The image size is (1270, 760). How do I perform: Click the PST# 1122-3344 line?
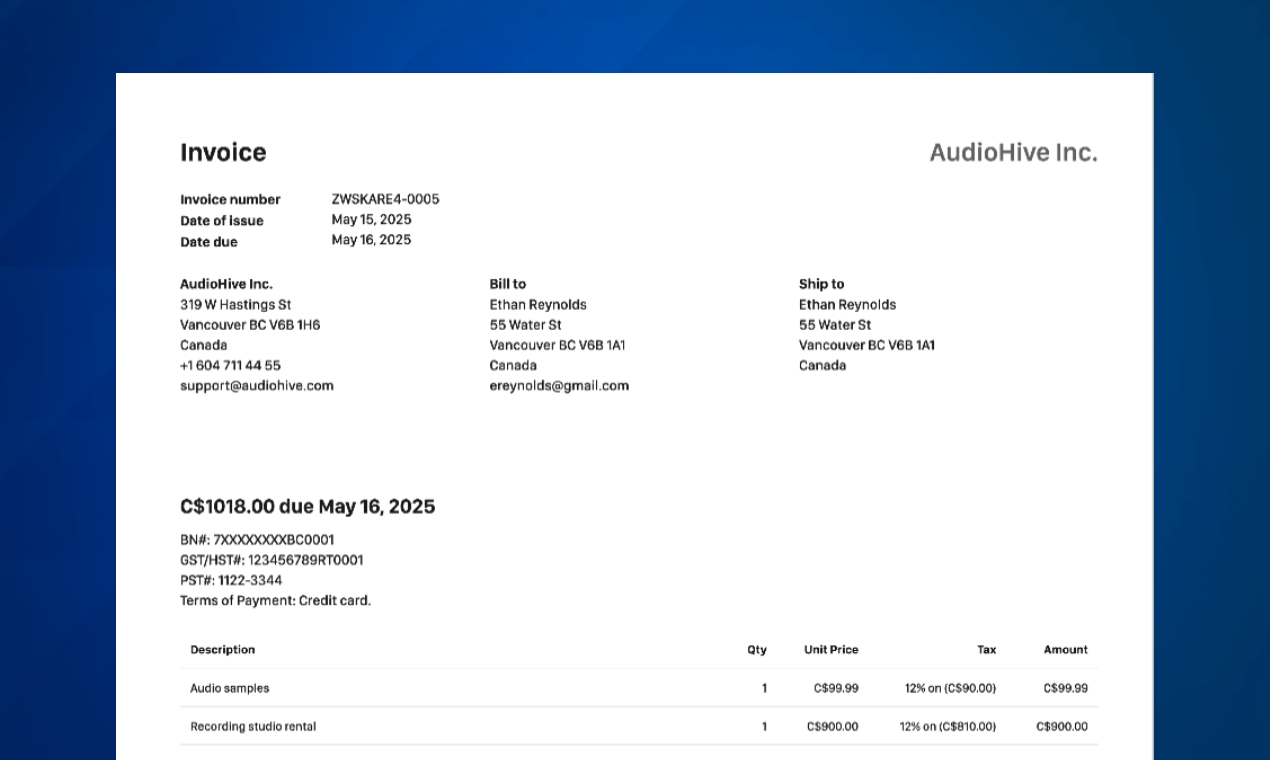pos(231,580)
